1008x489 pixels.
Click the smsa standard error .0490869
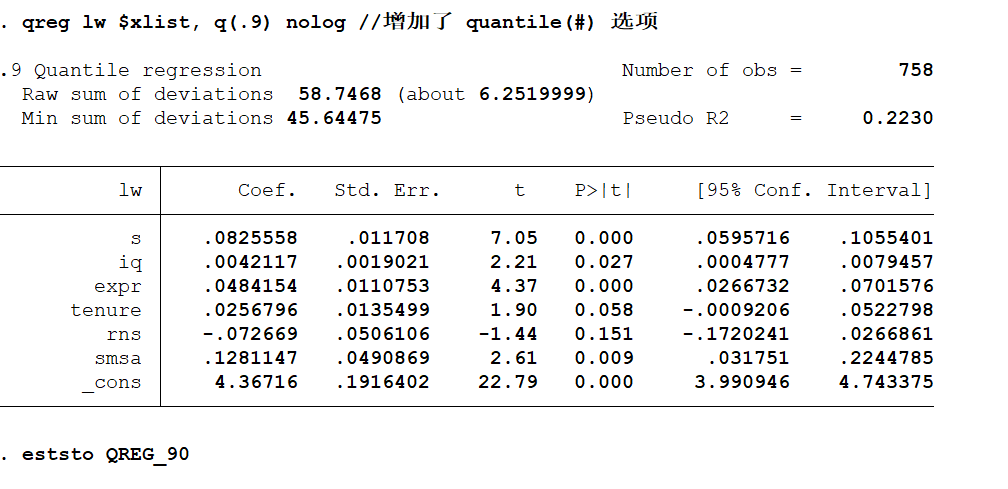point(382,358)
